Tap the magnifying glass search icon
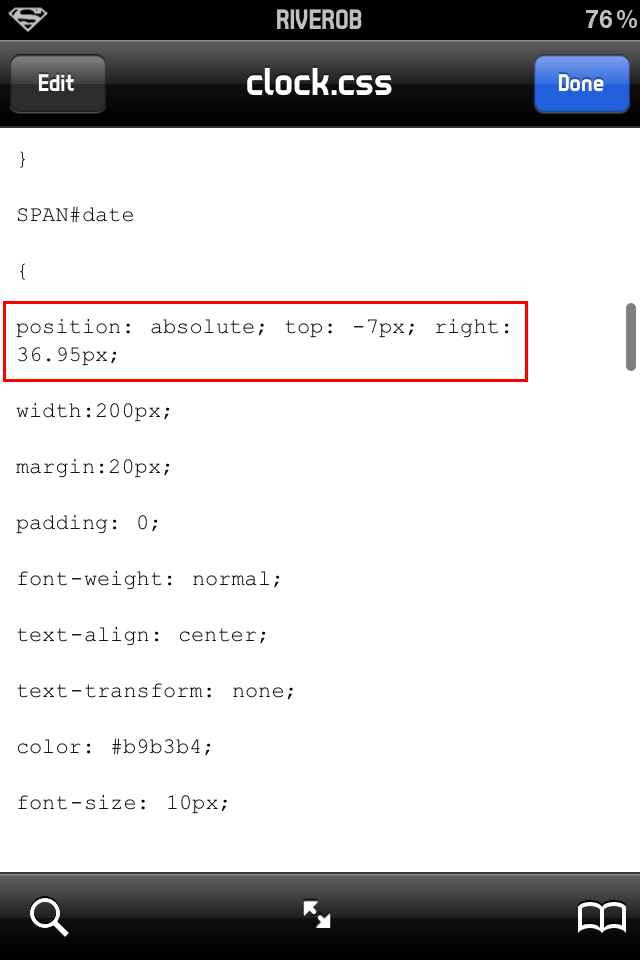 coord(49,917)
